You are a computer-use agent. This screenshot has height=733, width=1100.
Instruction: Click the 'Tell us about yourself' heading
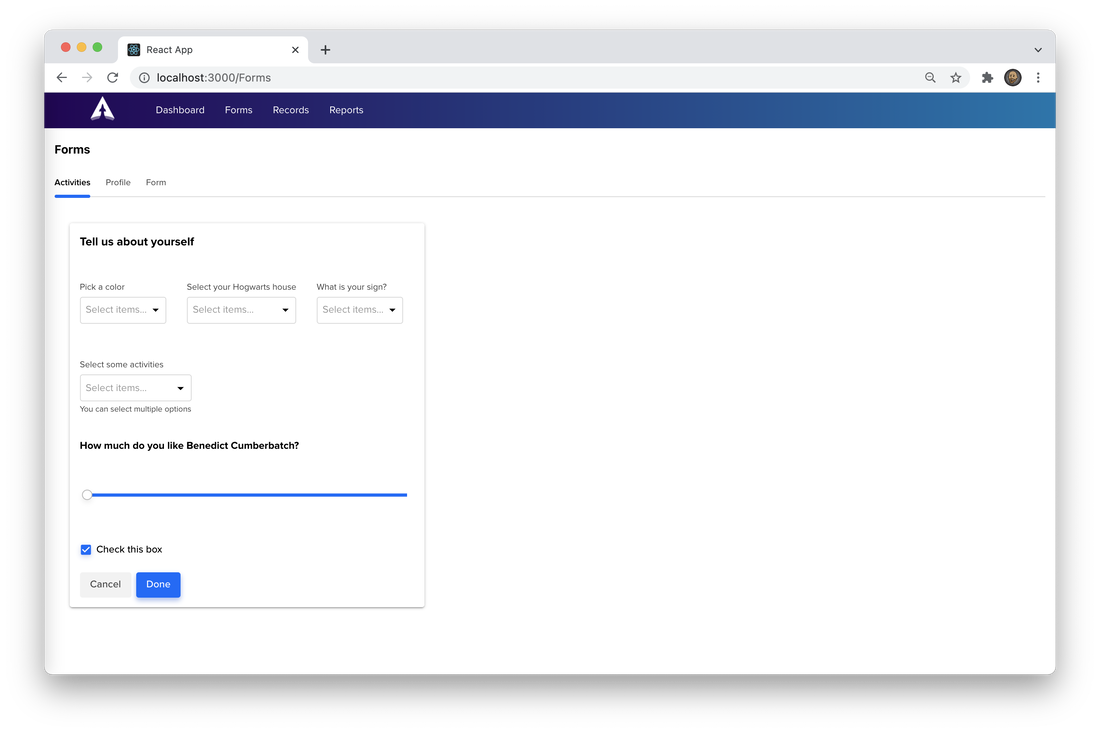click(x=137, y=242)
